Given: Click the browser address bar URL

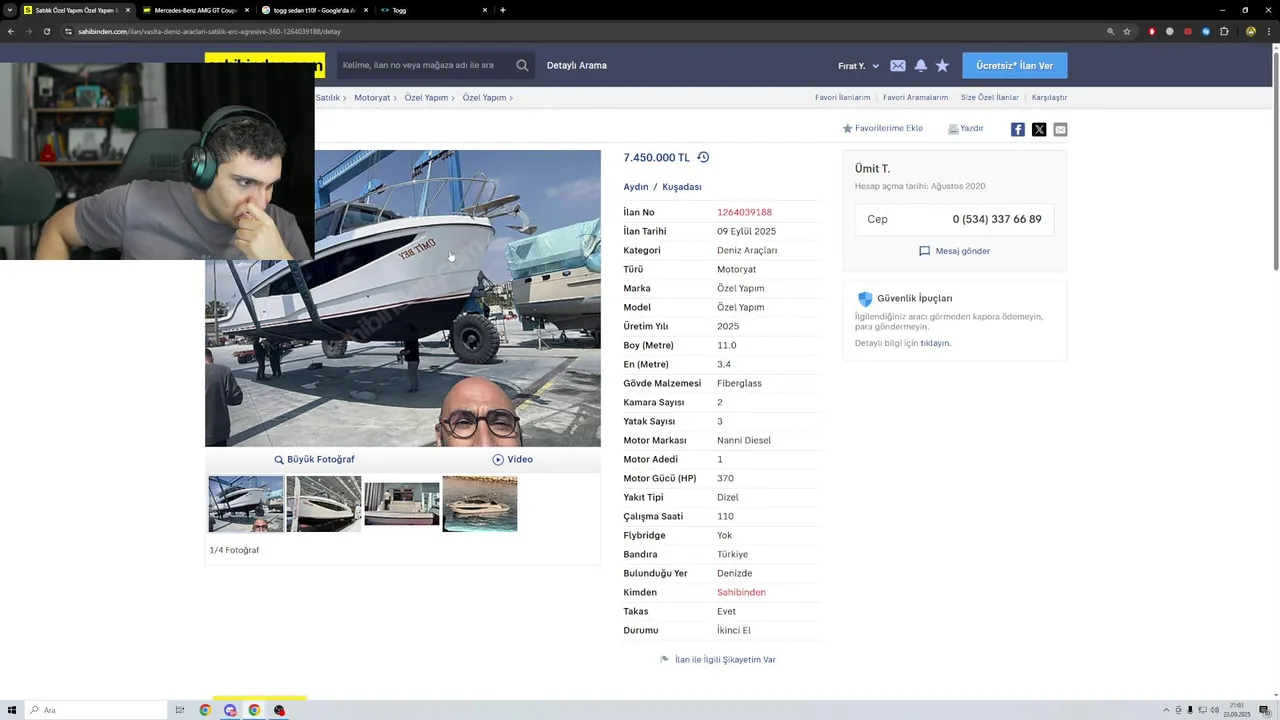Looking at the screenshot, I should coord(209,31).
